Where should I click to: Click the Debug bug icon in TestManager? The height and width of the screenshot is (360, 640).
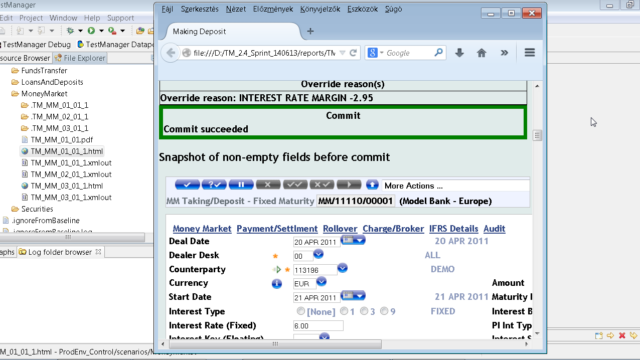point(70,31)
